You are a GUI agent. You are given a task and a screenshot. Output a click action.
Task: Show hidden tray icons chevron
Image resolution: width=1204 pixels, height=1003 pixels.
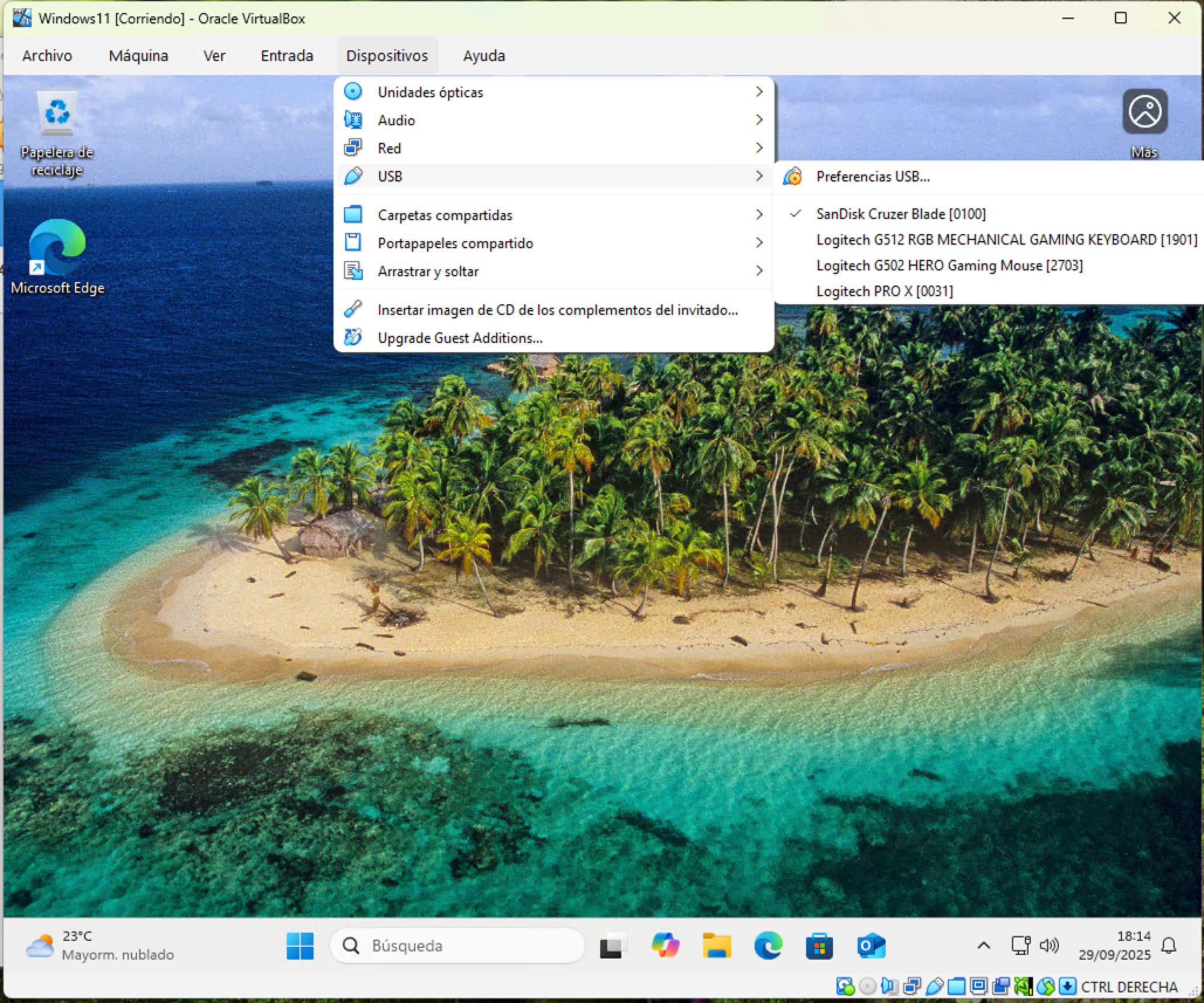983,946
